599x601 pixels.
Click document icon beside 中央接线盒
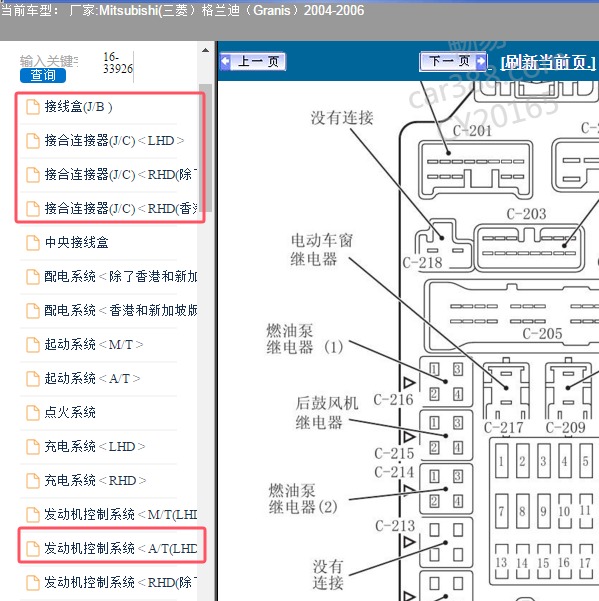33,243
